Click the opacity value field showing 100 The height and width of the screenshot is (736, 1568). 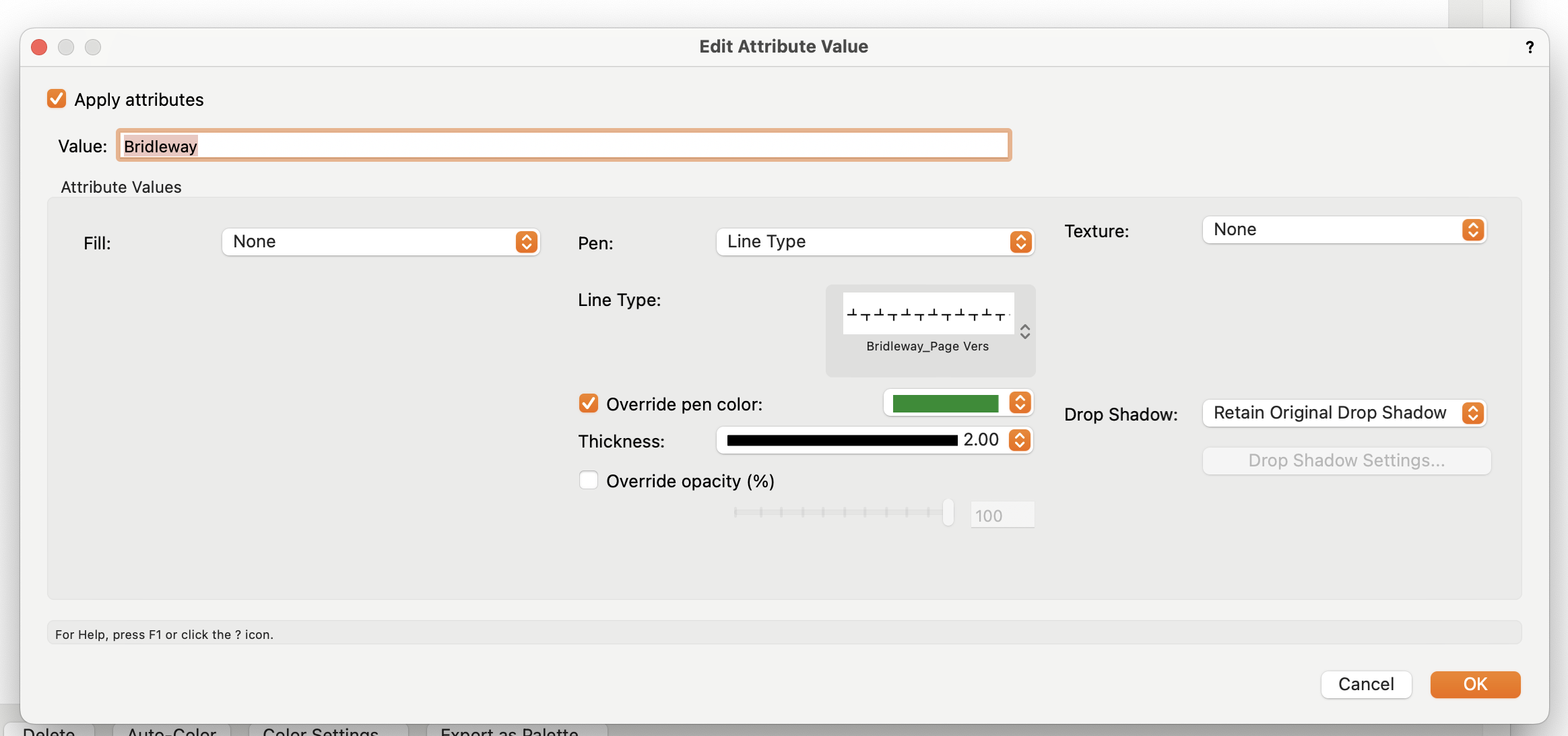pos(1002,514)
